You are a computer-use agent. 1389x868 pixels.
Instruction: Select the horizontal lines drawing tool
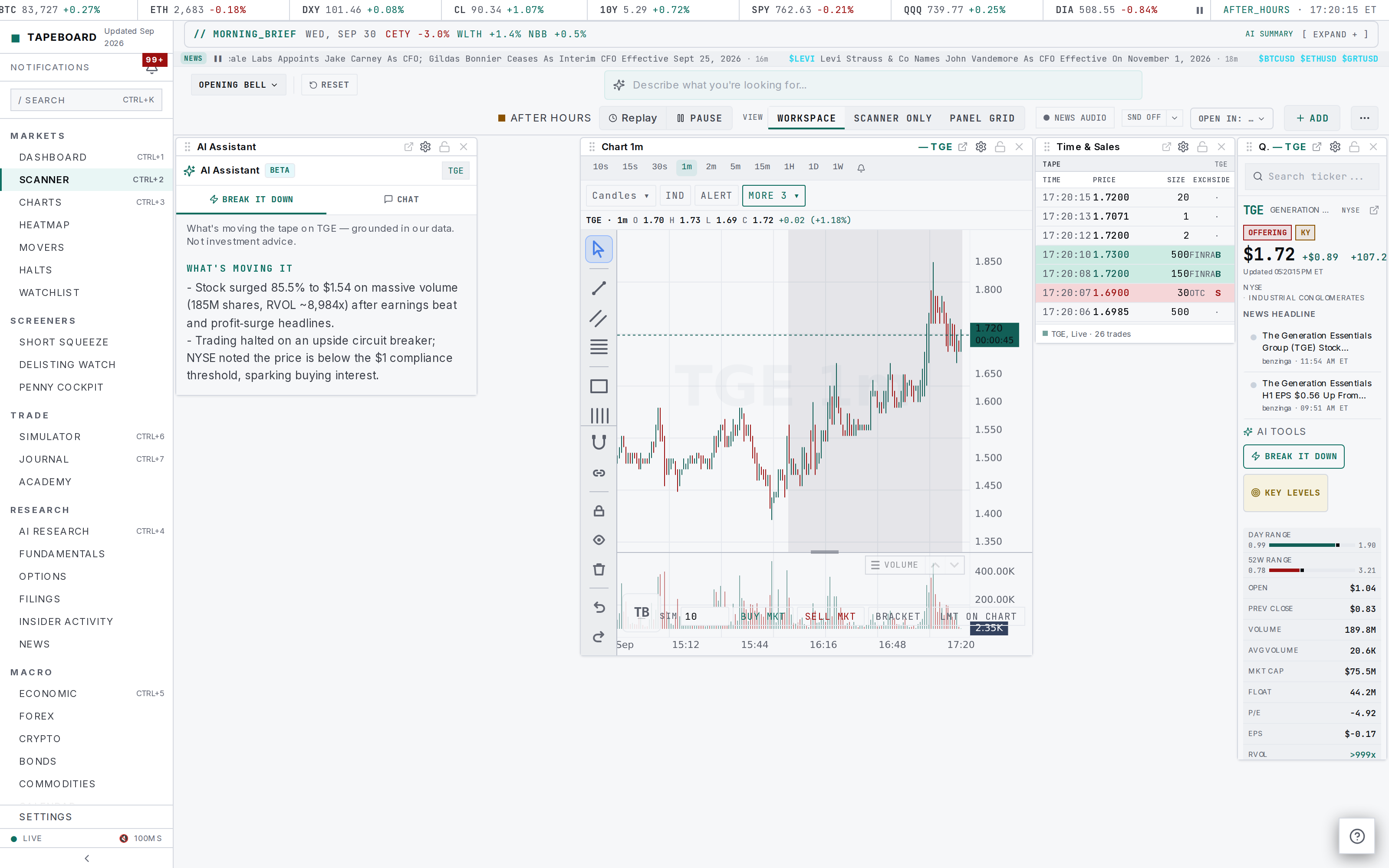[599, 347]
